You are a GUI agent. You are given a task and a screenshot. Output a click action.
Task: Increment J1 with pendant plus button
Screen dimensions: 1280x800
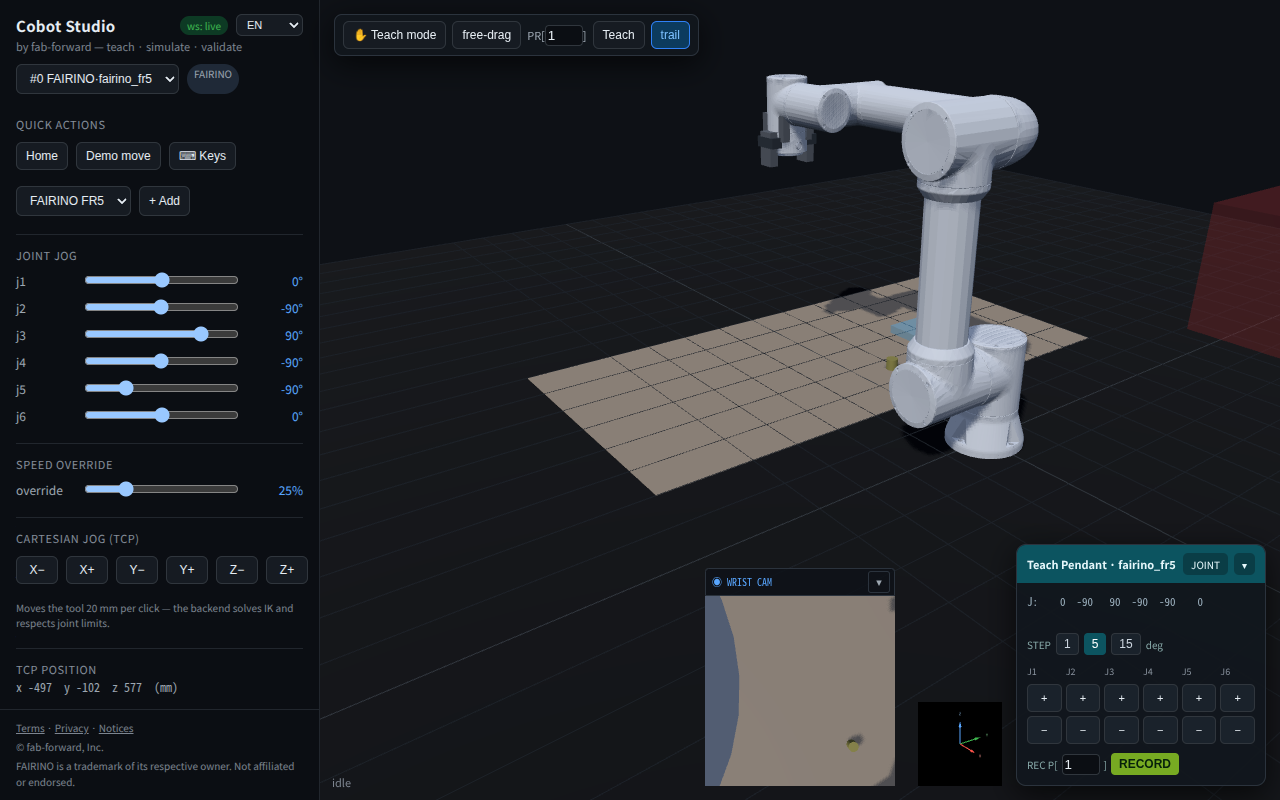pos(1044,698)
